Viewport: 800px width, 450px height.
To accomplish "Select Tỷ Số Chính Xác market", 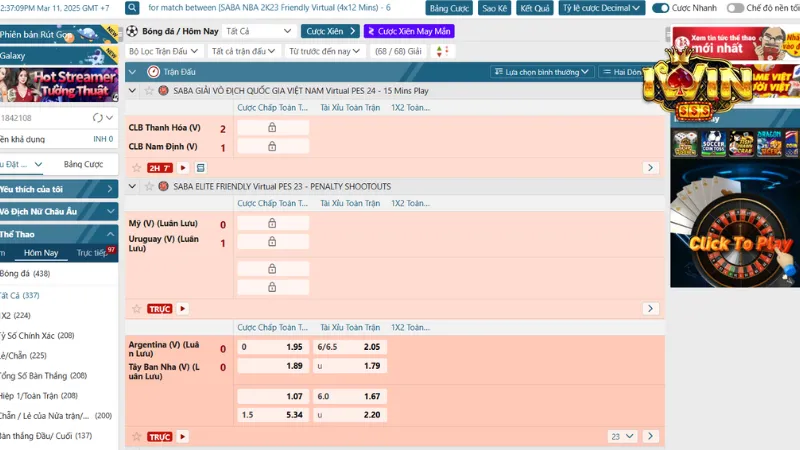I will tap(38, 335).
